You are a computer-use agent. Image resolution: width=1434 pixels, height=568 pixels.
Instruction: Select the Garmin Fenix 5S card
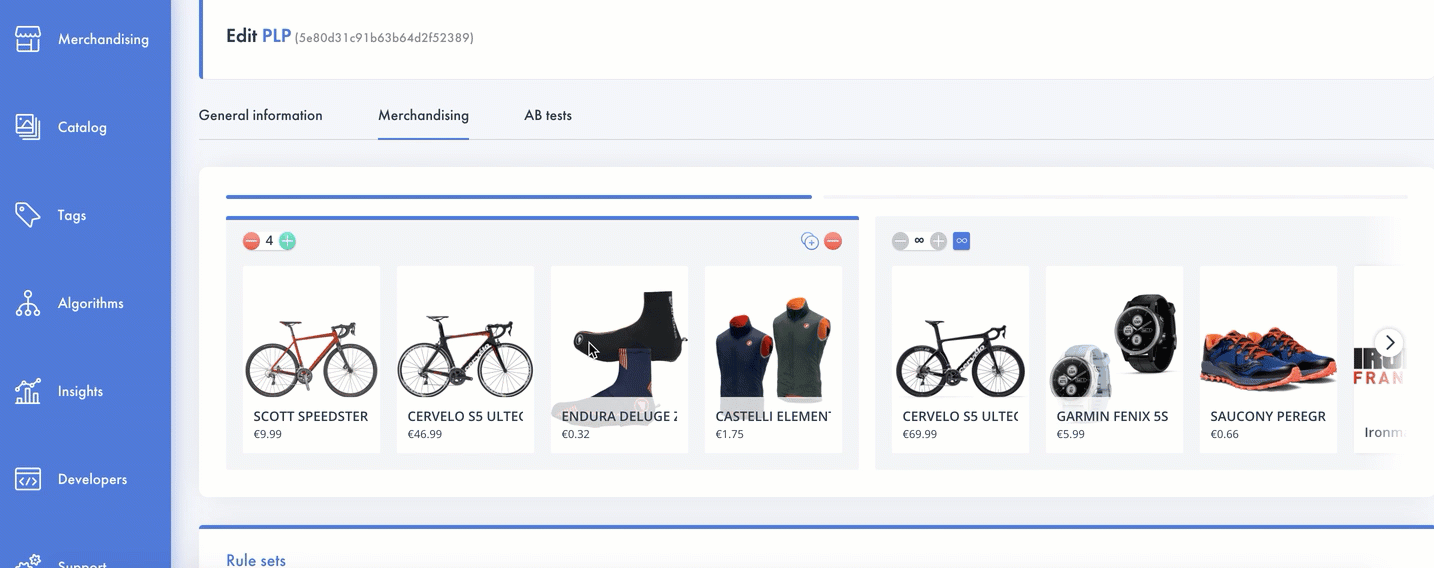click(x=1114, y=359)
